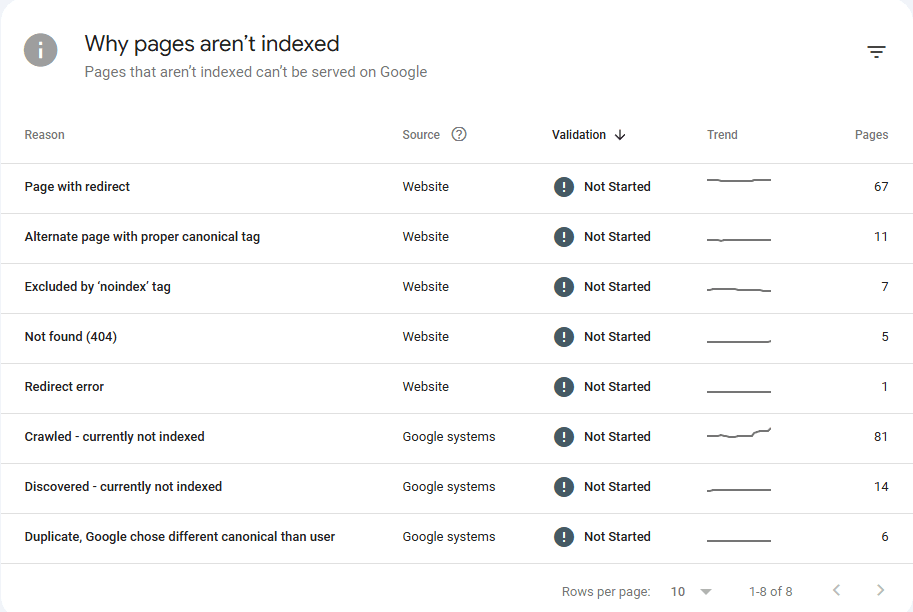
Task: Sort by the Validation column header
Action: point(579,135)
